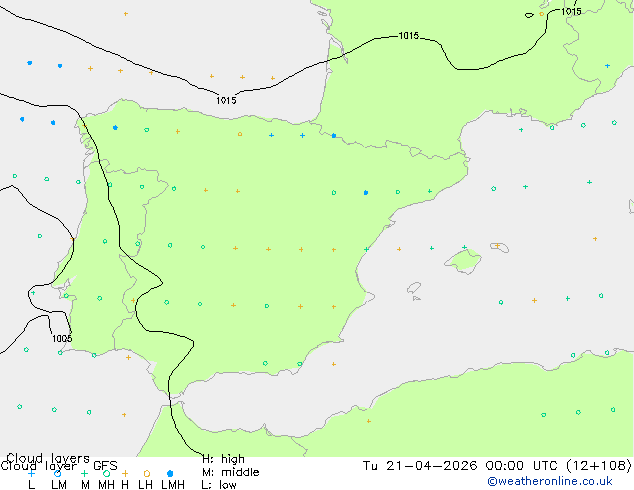Click the forecast date "Tu 21-04-2026 00:00 UTC"
634x490 pixels.
coord(462,466)
